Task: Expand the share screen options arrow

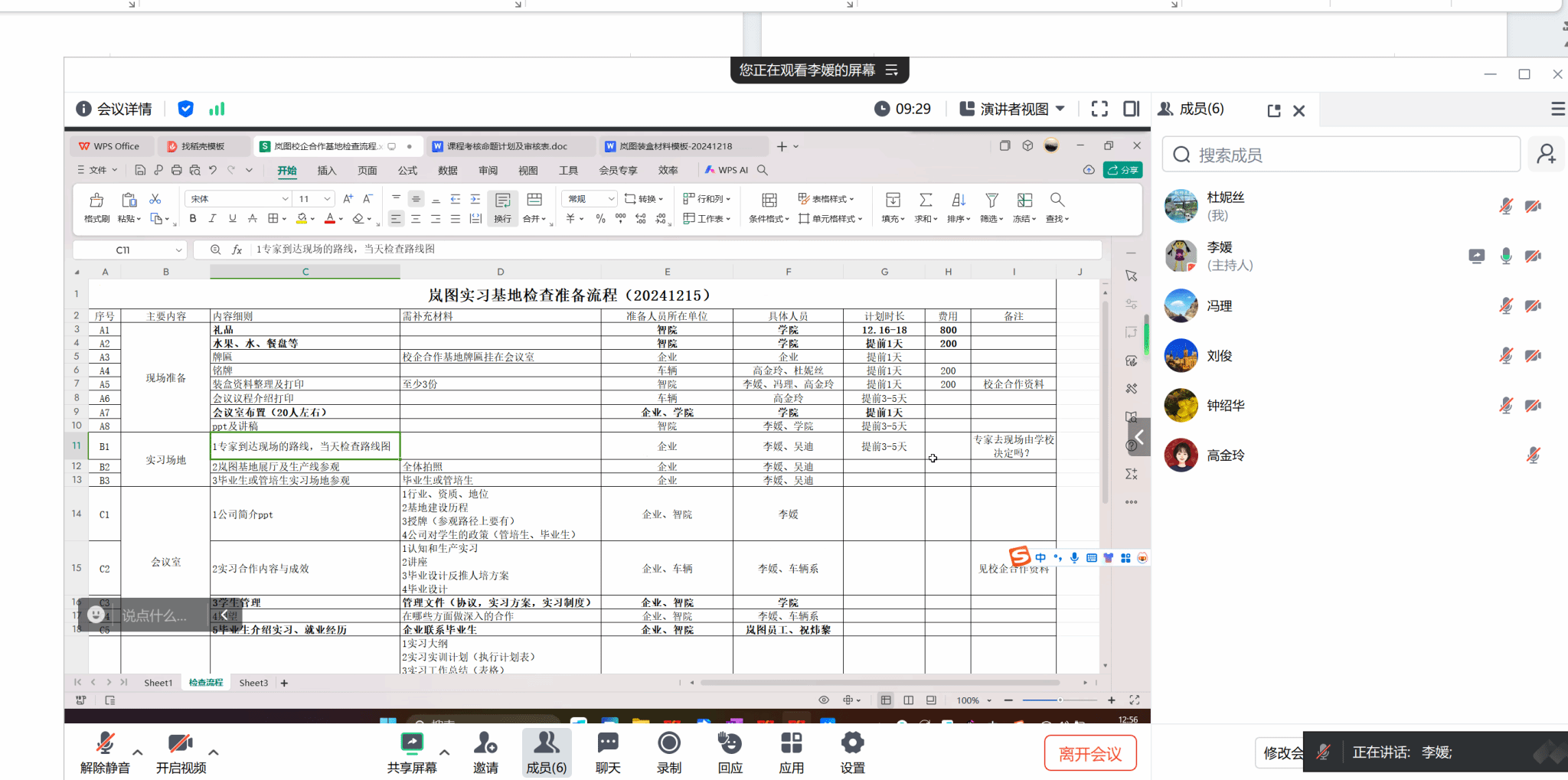Action: click(x=444, y=752)
